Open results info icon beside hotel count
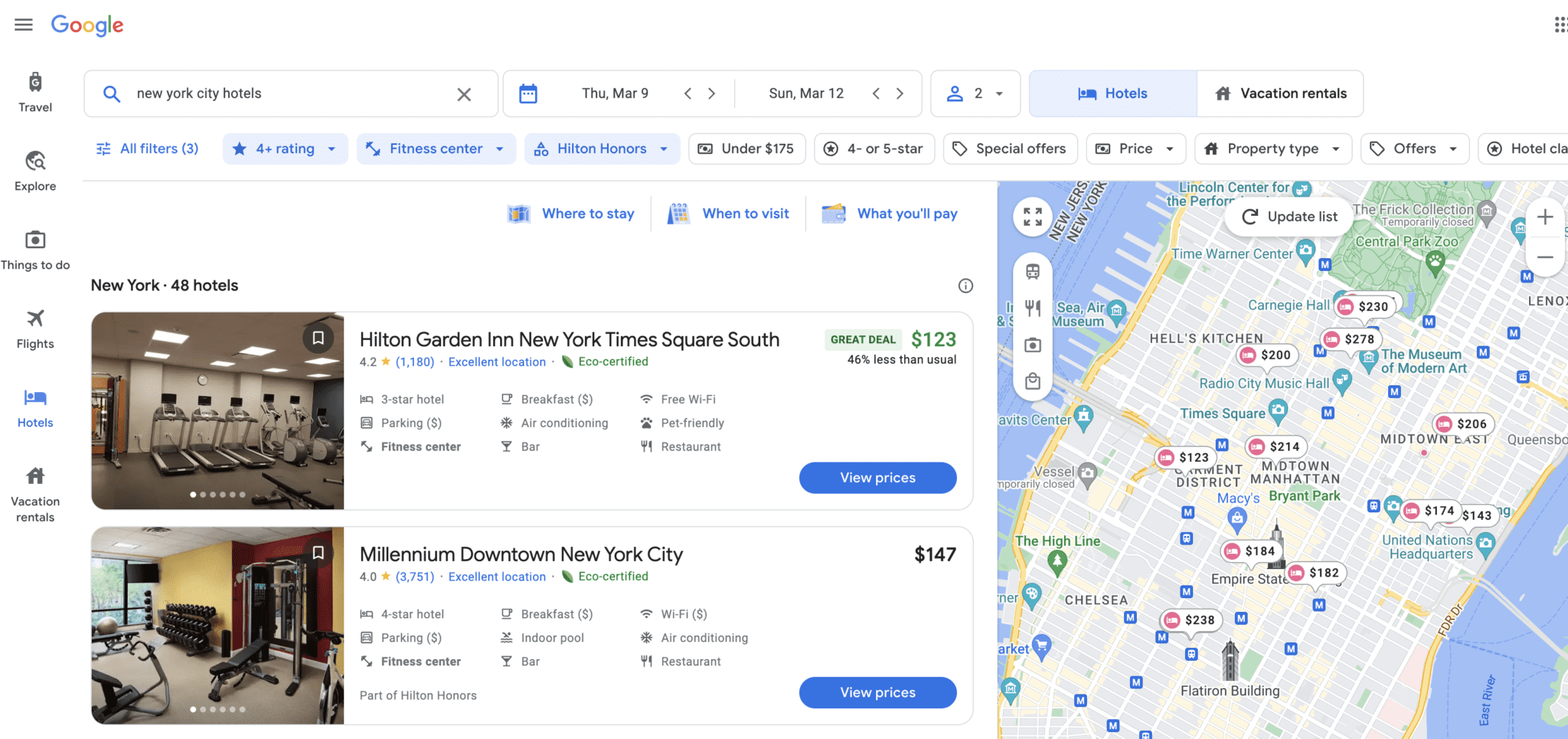This screenshot has height=739, width=1568. 965,286
